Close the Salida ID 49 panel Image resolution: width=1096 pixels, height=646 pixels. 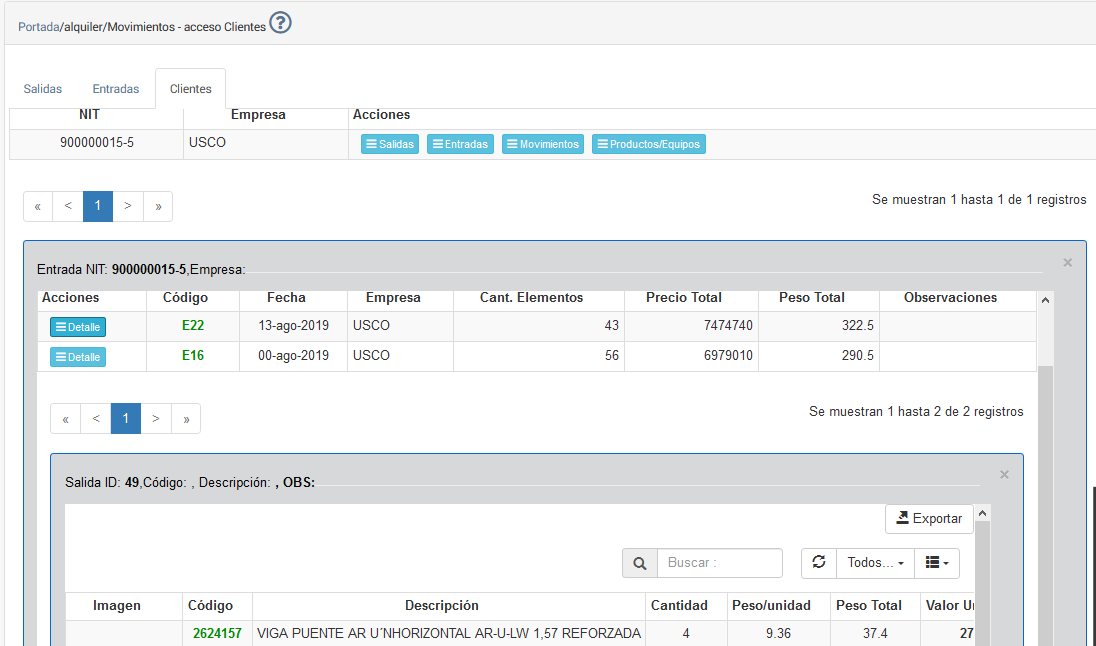tap(1005, 475)
